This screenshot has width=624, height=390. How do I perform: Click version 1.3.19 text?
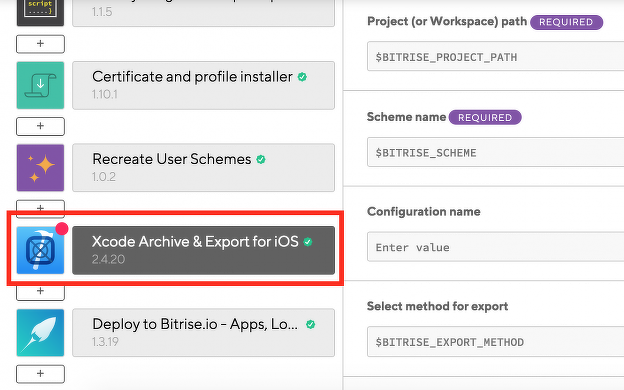click(105, 342)
